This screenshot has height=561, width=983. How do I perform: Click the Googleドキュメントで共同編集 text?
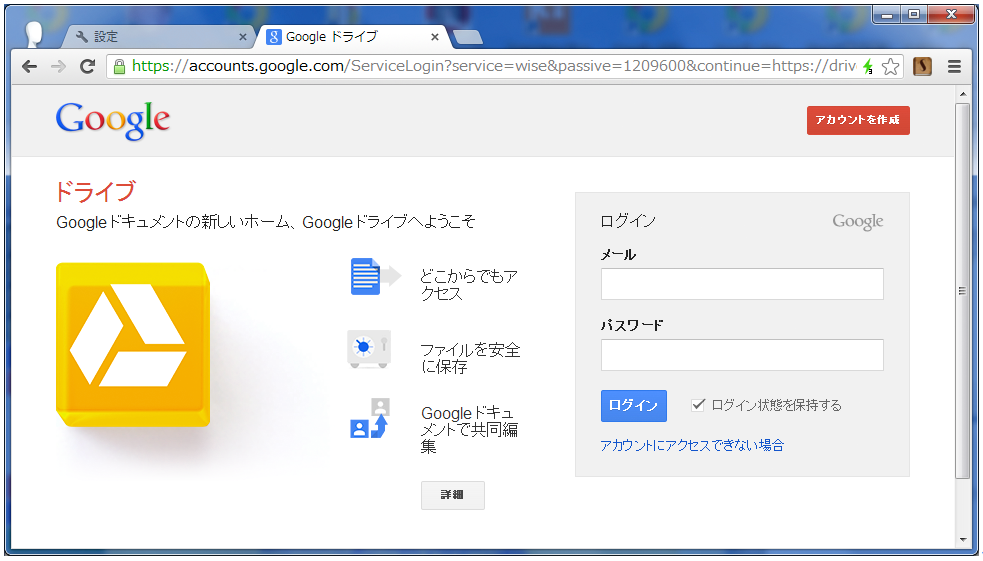pyautogui.click(x=469, y=430)
